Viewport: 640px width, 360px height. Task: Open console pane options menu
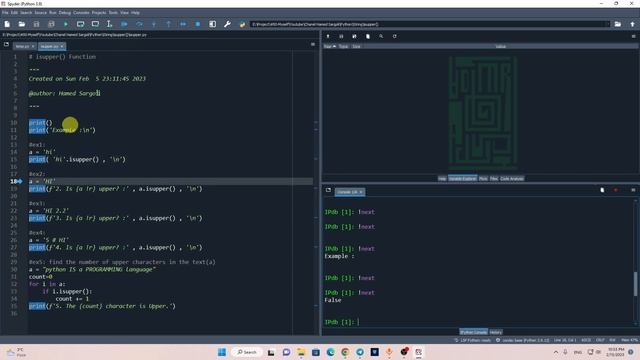[x=633, y=190]
